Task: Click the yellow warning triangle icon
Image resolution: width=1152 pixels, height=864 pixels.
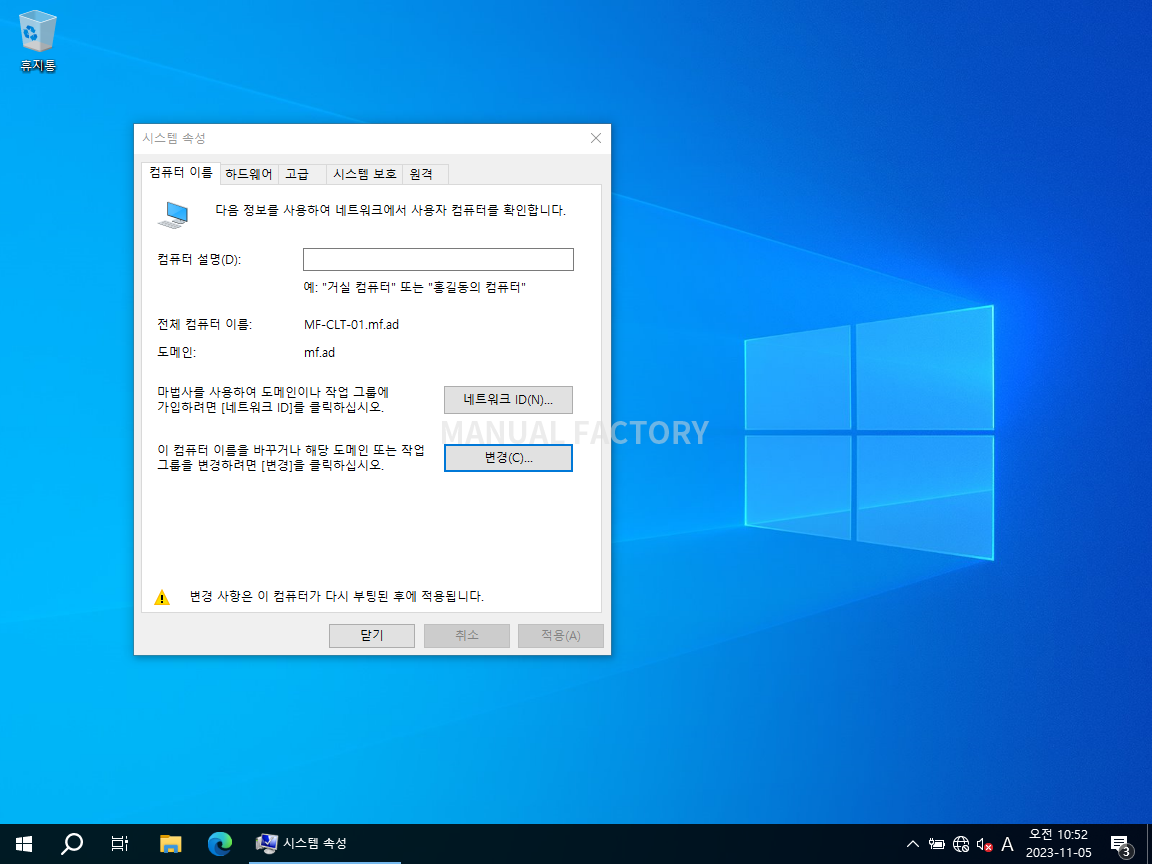Action: 162,597
